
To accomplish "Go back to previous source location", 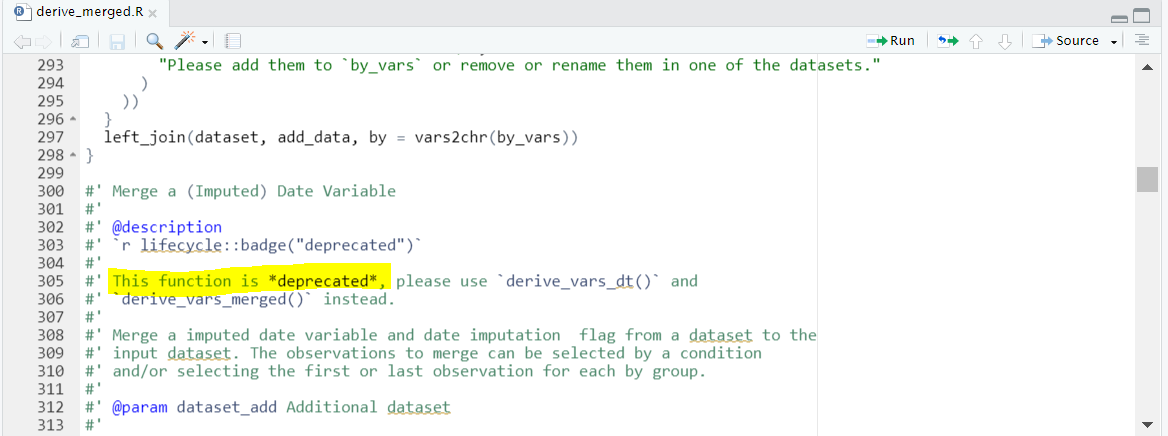I will 22,41.
